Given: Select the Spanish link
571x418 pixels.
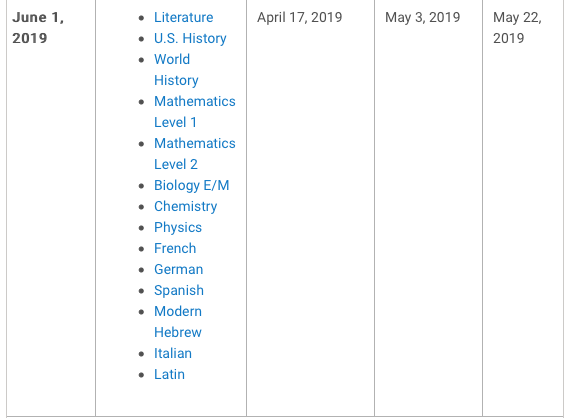Looking at the screenshot, I should coord(179,291).
